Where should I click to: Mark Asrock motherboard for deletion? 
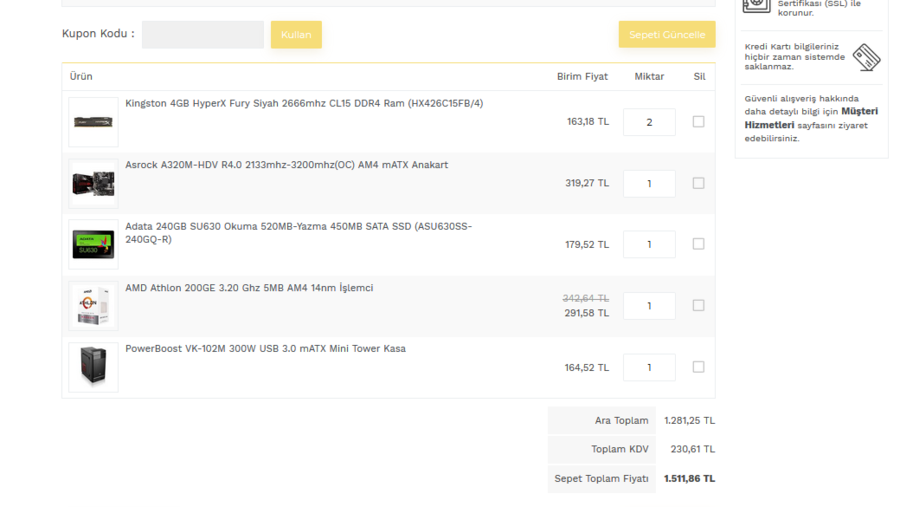pos(698,183)
